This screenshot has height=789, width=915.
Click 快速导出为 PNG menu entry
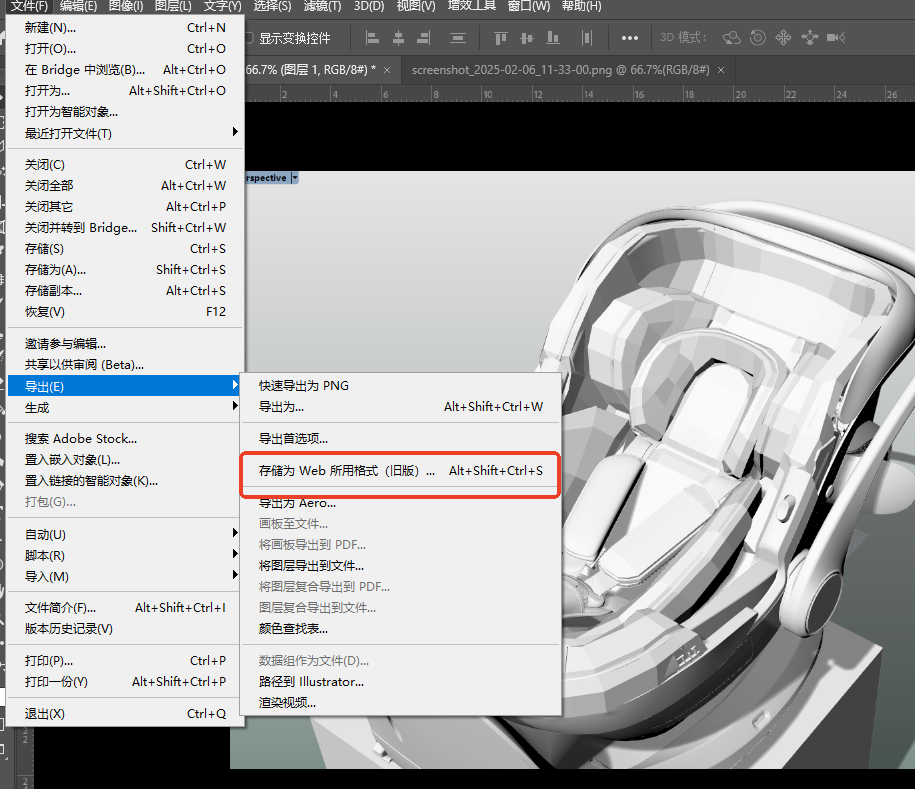coord(304,386)
